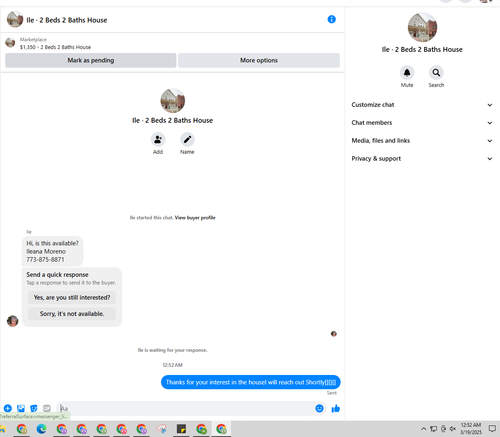Click the '$1,350 - 2 Beds 2 Baths House' listing text
This screenshot has height=437, width=500.
[x=55, y=47]
